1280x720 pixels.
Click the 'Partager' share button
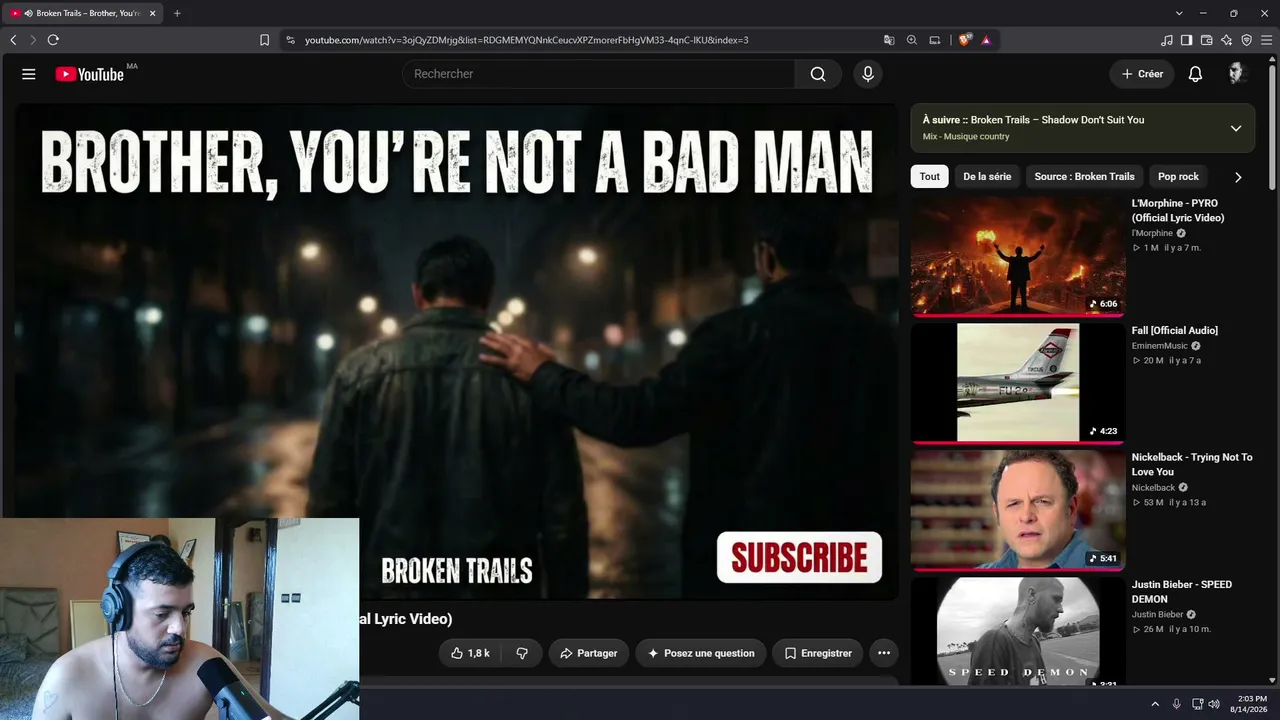(589, 653)
